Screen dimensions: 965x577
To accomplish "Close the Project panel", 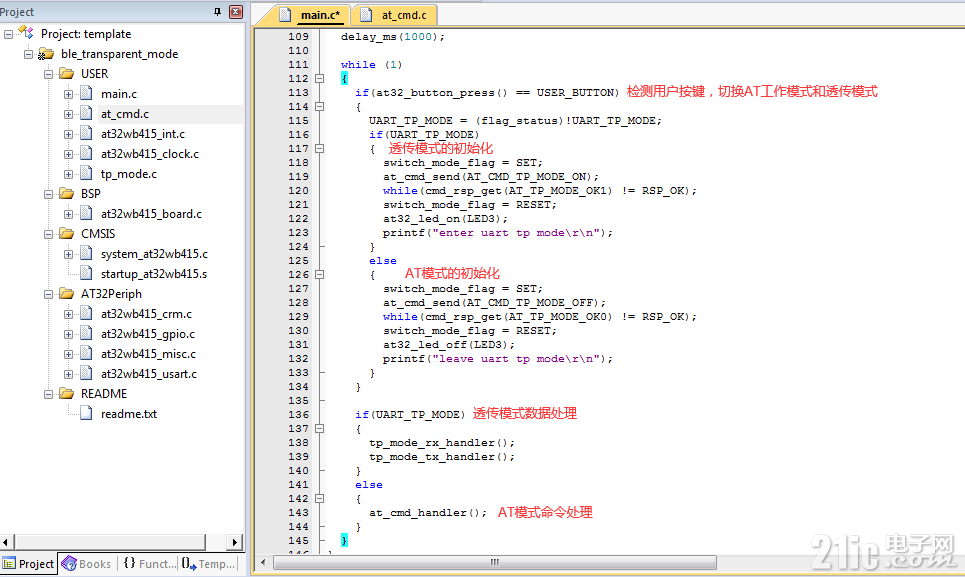I will (x=236, y=12).
